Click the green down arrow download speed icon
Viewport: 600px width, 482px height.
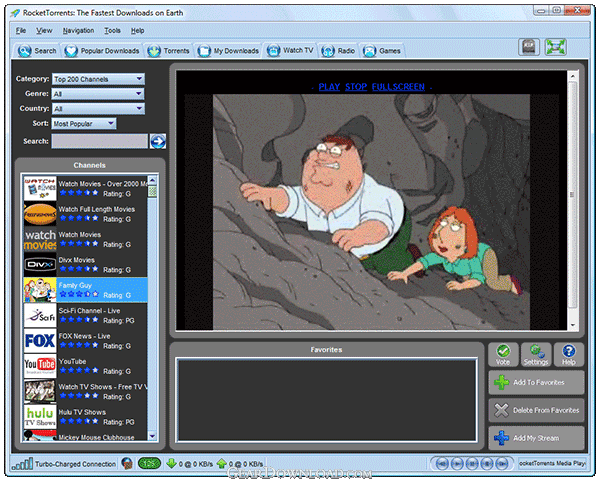coord(171,464)
